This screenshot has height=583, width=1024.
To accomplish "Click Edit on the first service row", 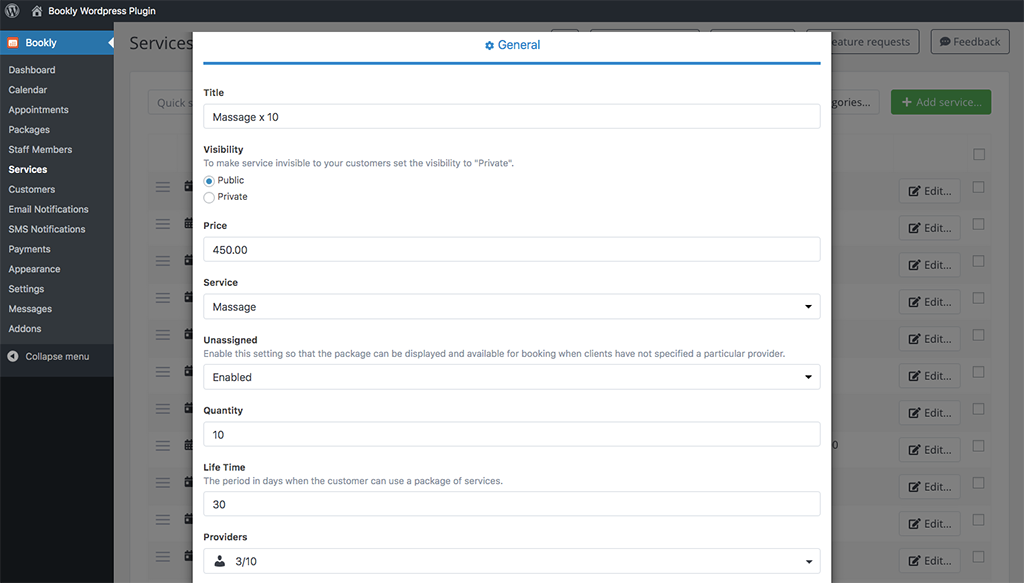I will pyautogui.click(x=929, y=191).
